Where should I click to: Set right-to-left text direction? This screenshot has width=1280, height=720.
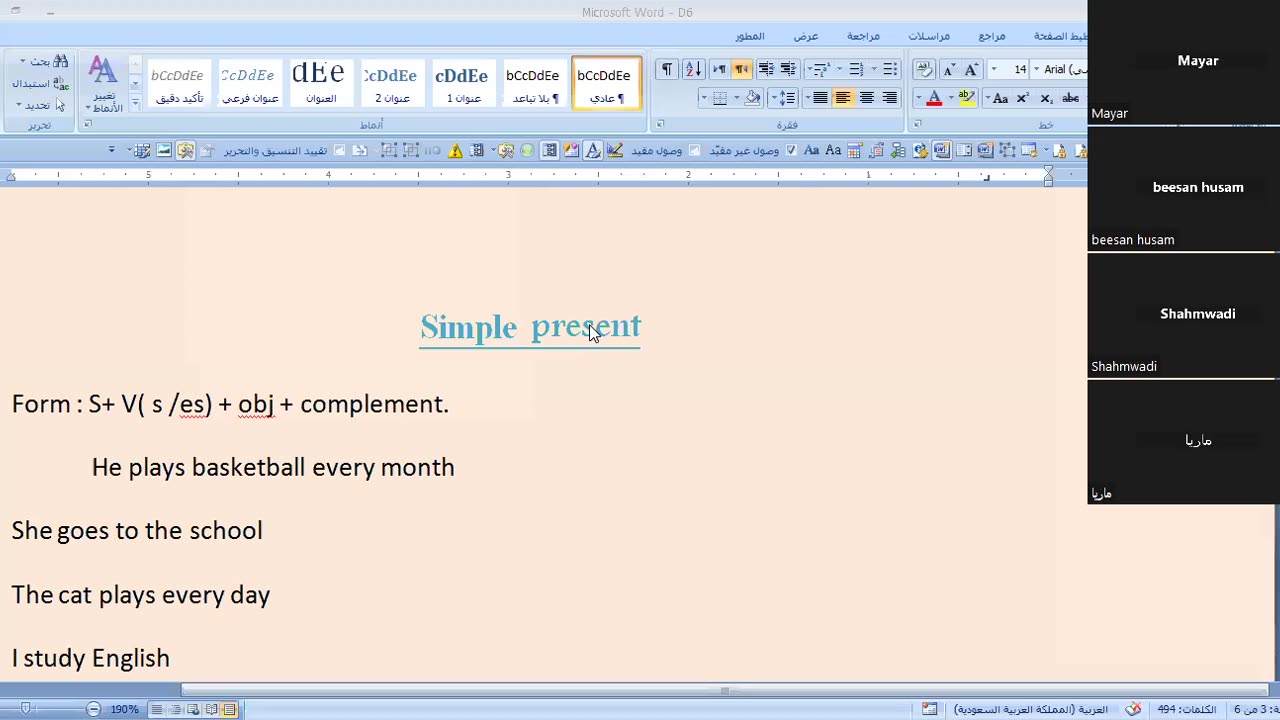coord(742,69)
